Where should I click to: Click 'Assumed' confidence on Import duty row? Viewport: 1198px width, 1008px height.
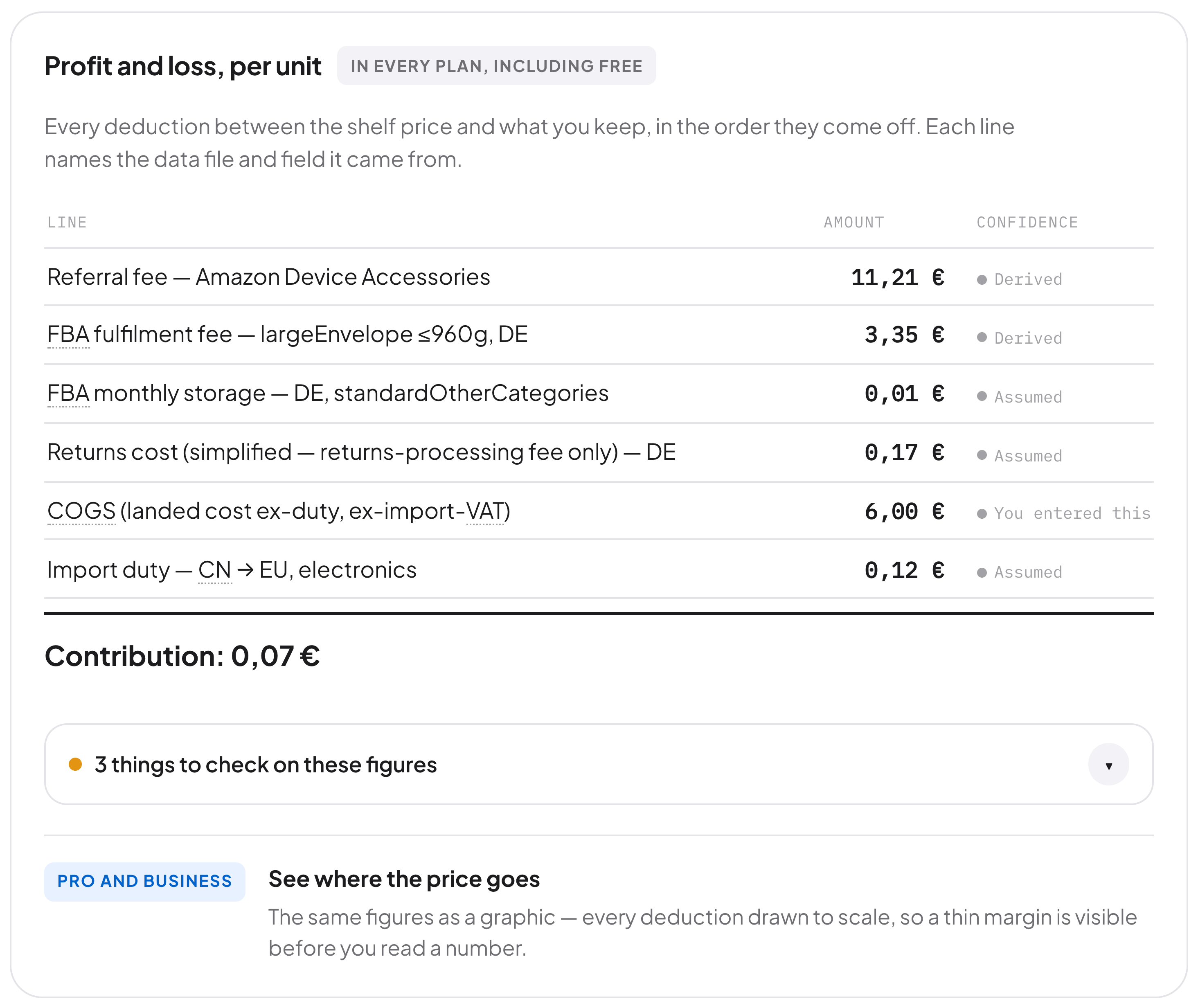[1020, 572]
